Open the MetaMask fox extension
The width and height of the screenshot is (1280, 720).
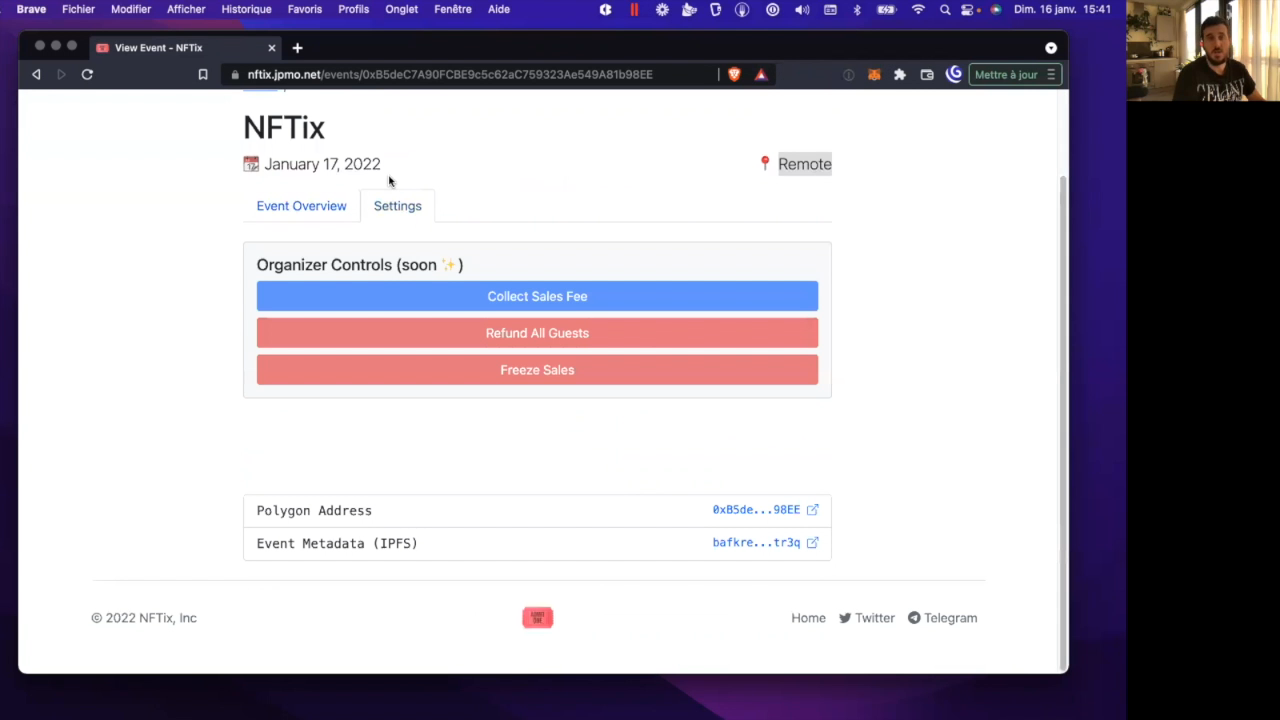(874, 74)
